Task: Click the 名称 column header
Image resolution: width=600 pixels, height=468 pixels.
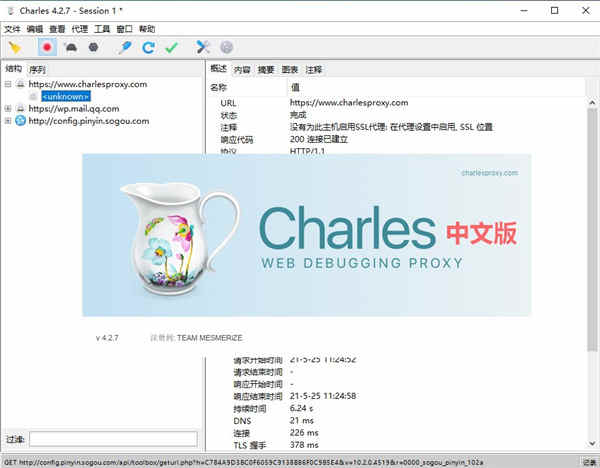Action: click(x=218, y=88)
